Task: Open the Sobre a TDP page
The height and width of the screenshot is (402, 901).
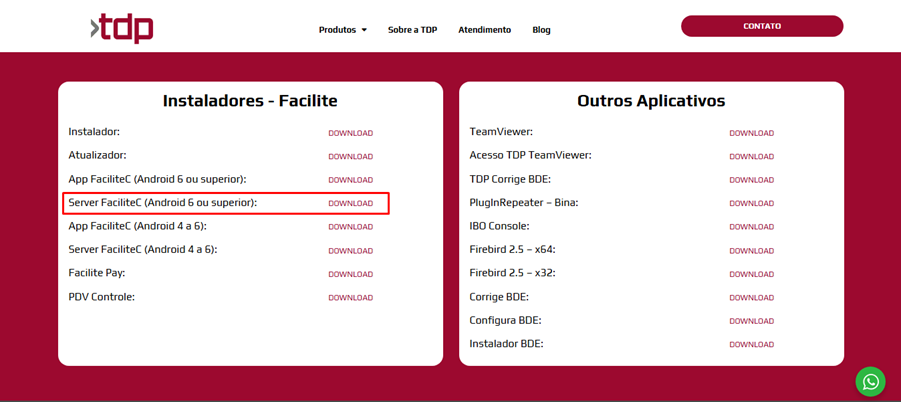Action: pyautogui.click(x=413, y=30)
